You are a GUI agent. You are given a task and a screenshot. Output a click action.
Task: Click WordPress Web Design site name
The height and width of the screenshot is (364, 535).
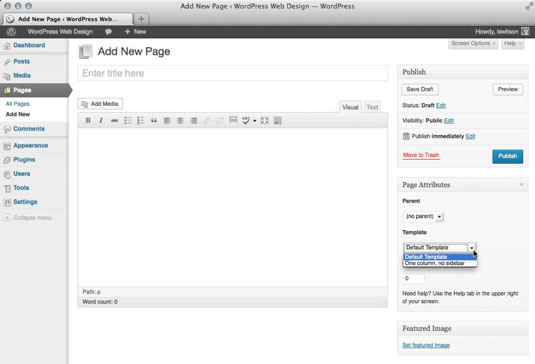[x=60, y=32]
